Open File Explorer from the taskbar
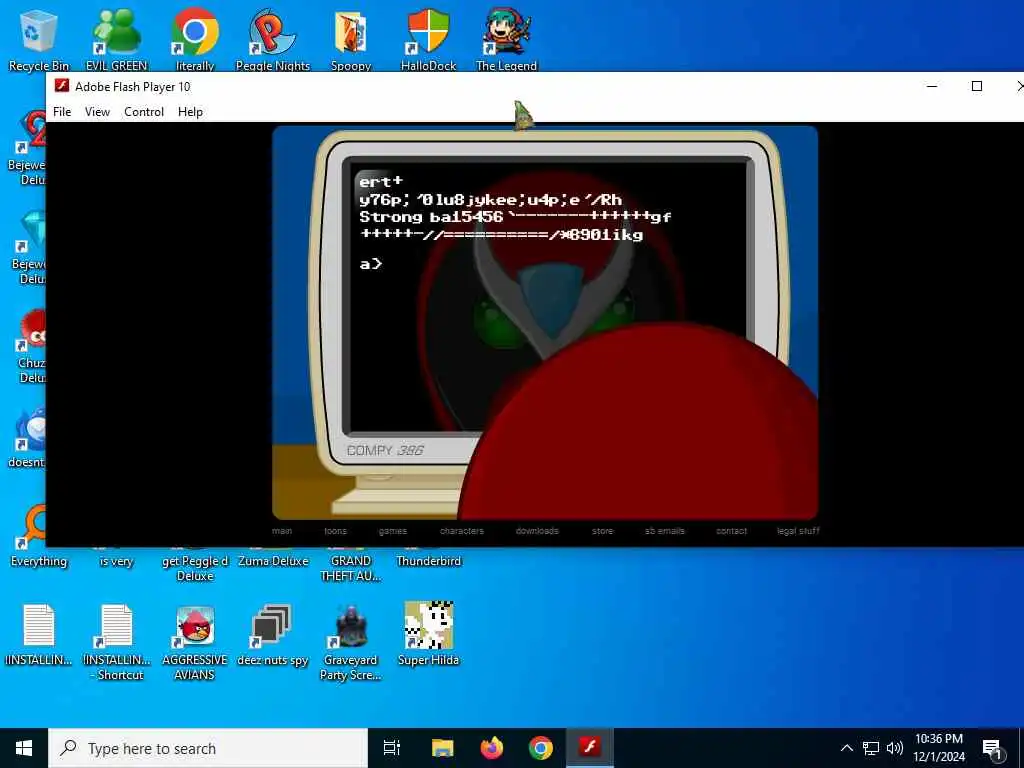Viewport: 1024px width, 768px height. [442, 748]
